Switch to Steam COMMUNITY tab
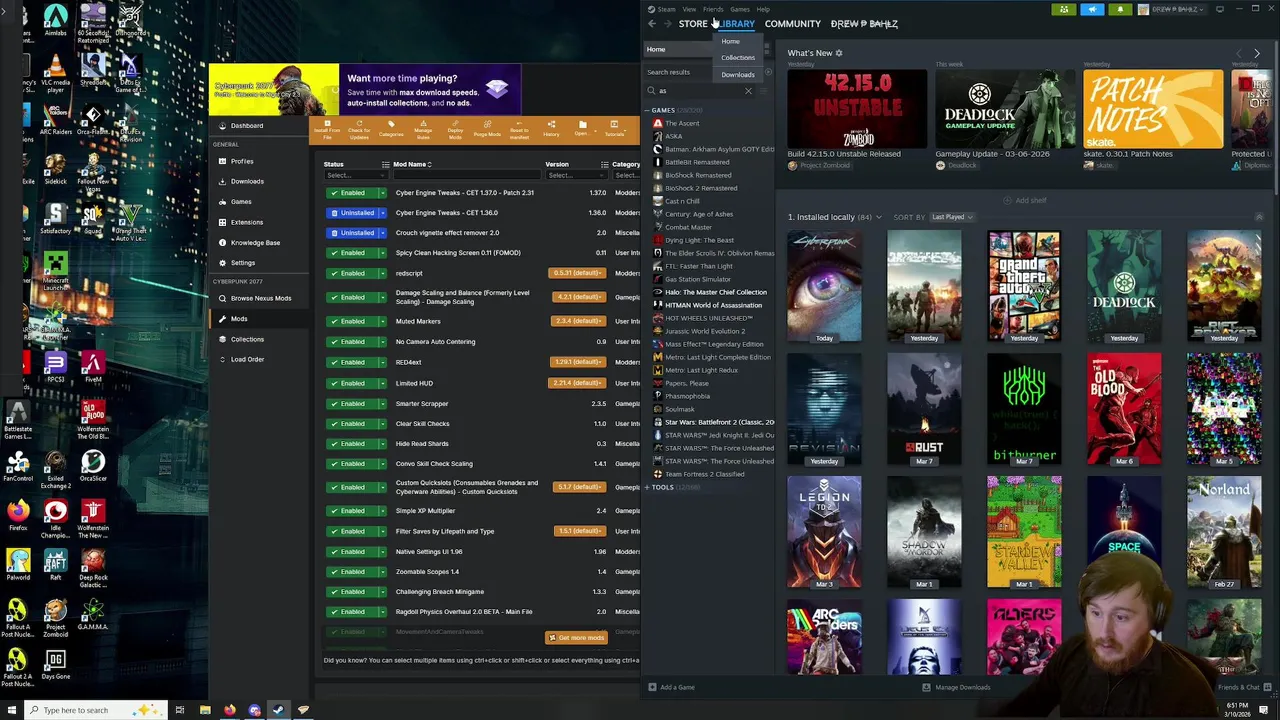 (x=793, y=24)
